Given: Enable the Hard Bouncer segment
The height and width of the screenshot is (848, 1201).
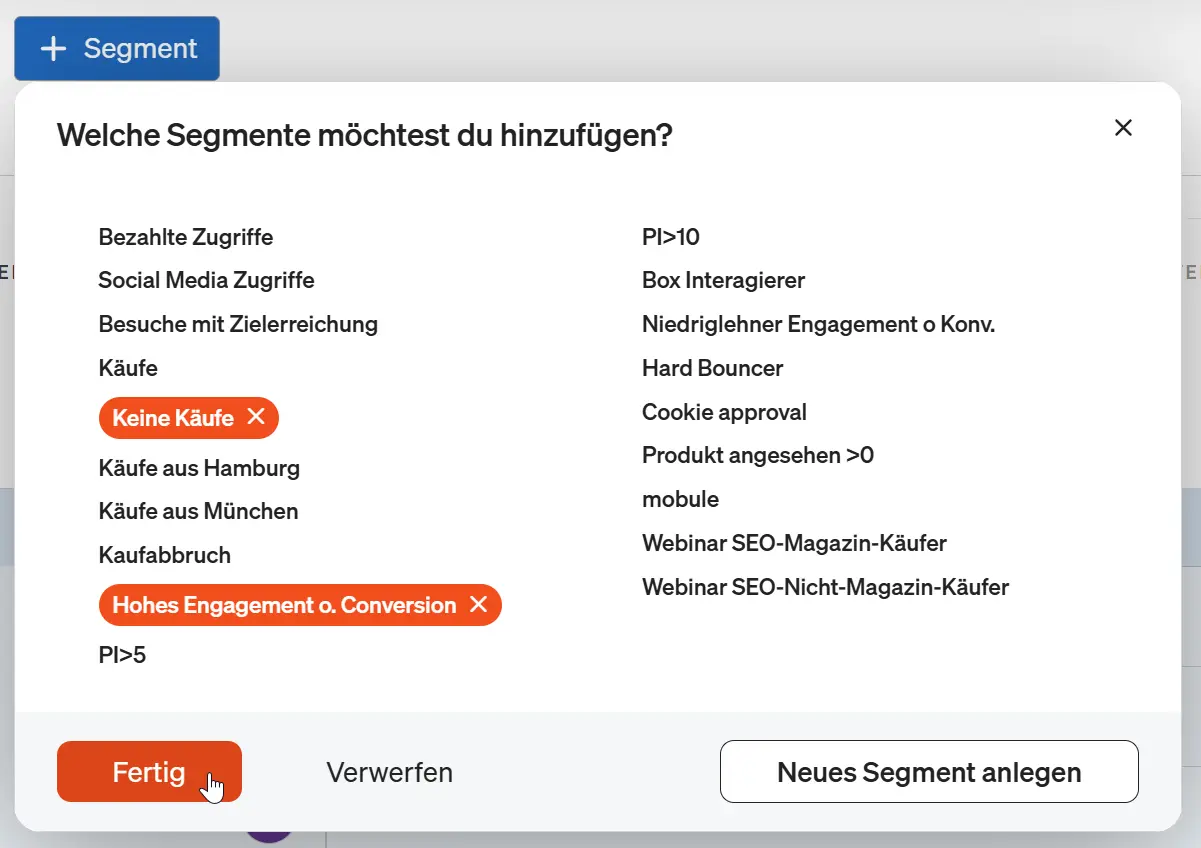Looking at the screenshot, I should coord(712,368).
